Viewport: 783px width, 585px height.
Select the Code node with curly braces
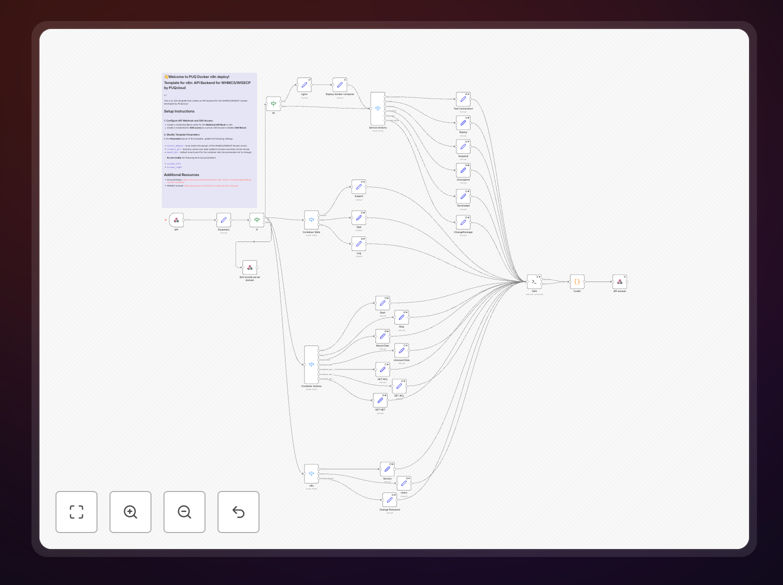pos(577,282)
